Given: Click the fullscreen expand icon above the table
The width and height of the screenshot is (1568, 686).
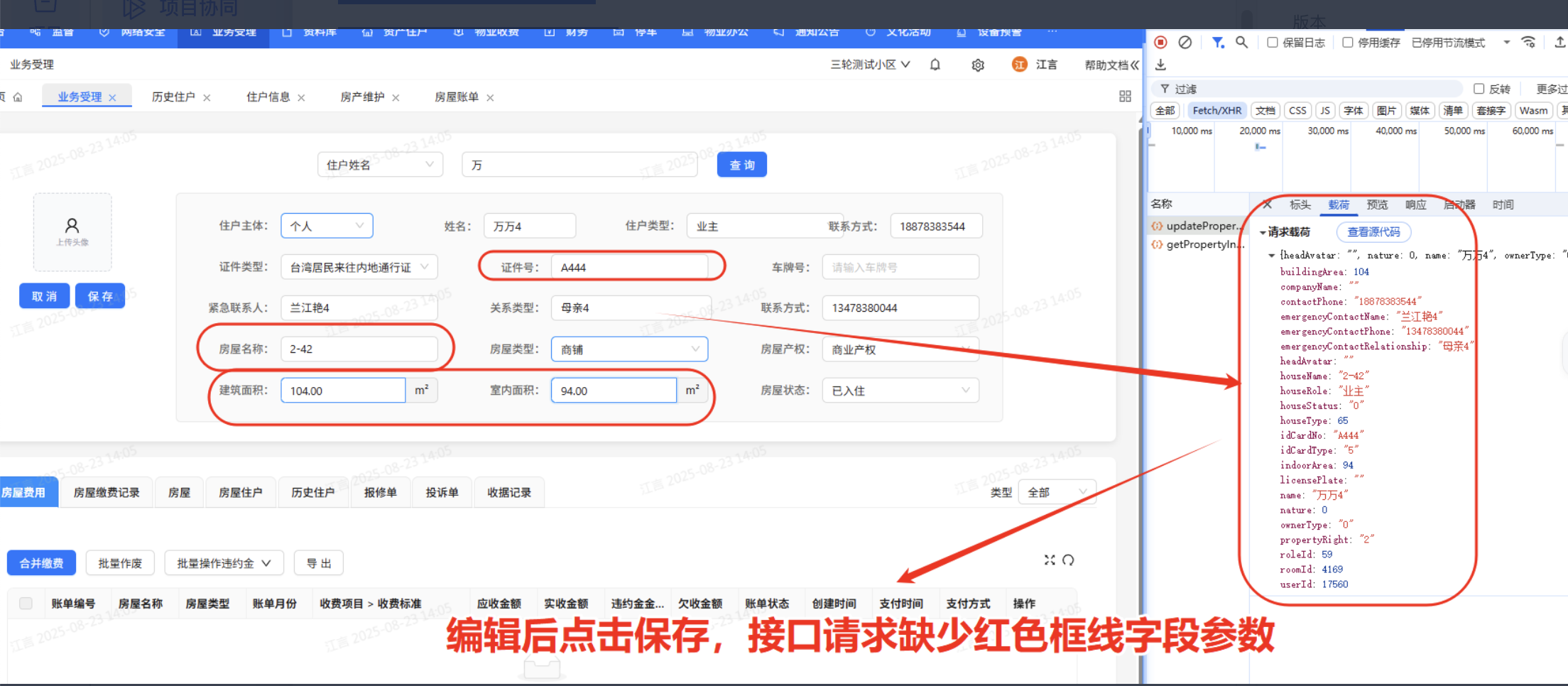Looking at the screenshot, I should tap(1050, 560).
